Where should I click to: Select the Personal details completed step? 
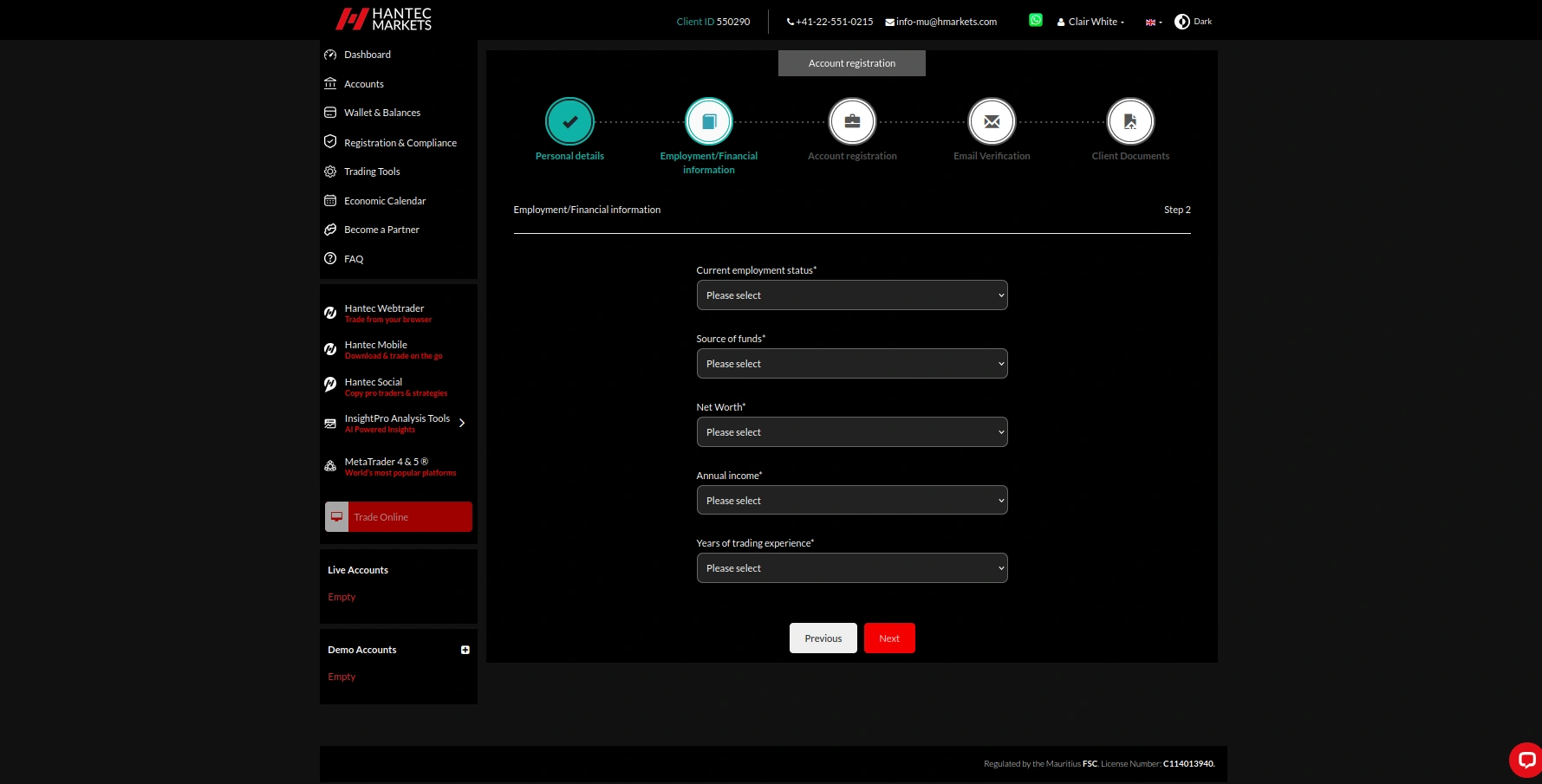click(x=569, y=120)
